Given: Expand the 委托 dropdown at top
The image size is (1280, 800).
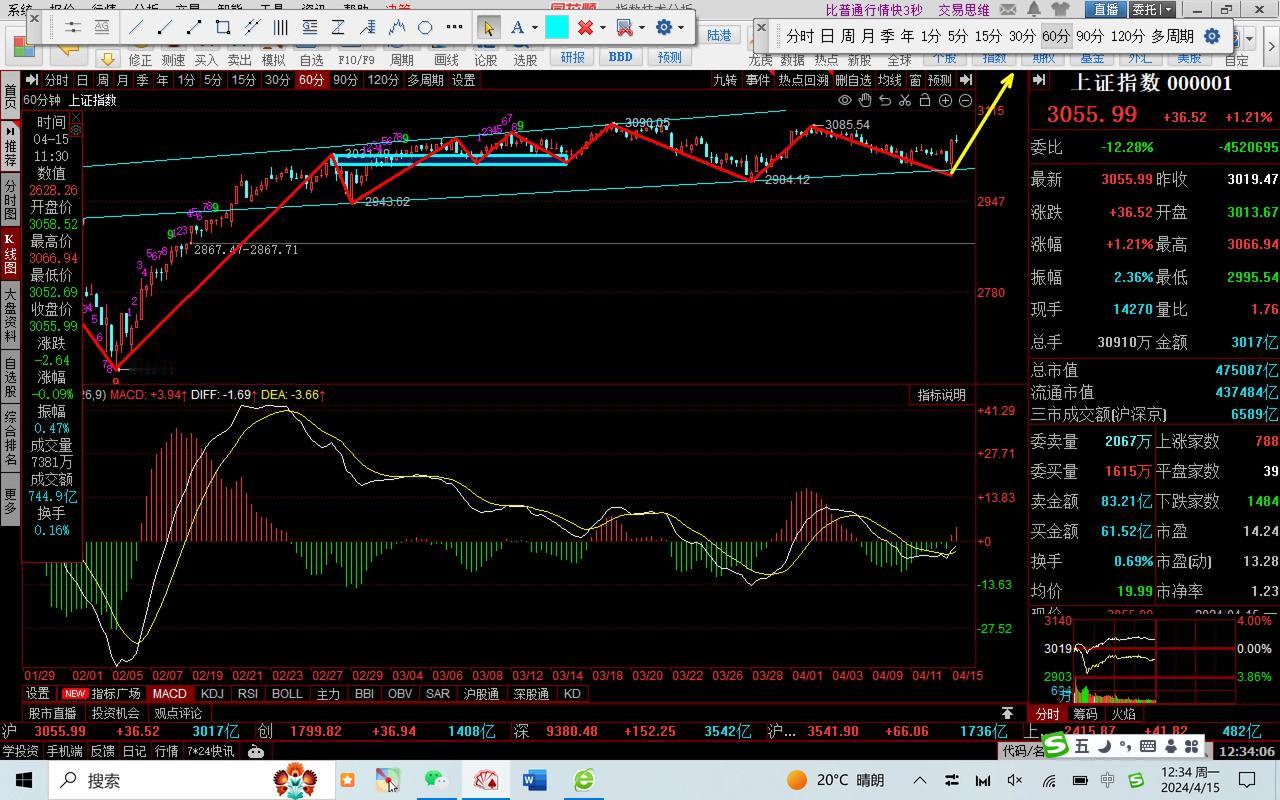Looking at the screenshot, I should pos(1168,9).
